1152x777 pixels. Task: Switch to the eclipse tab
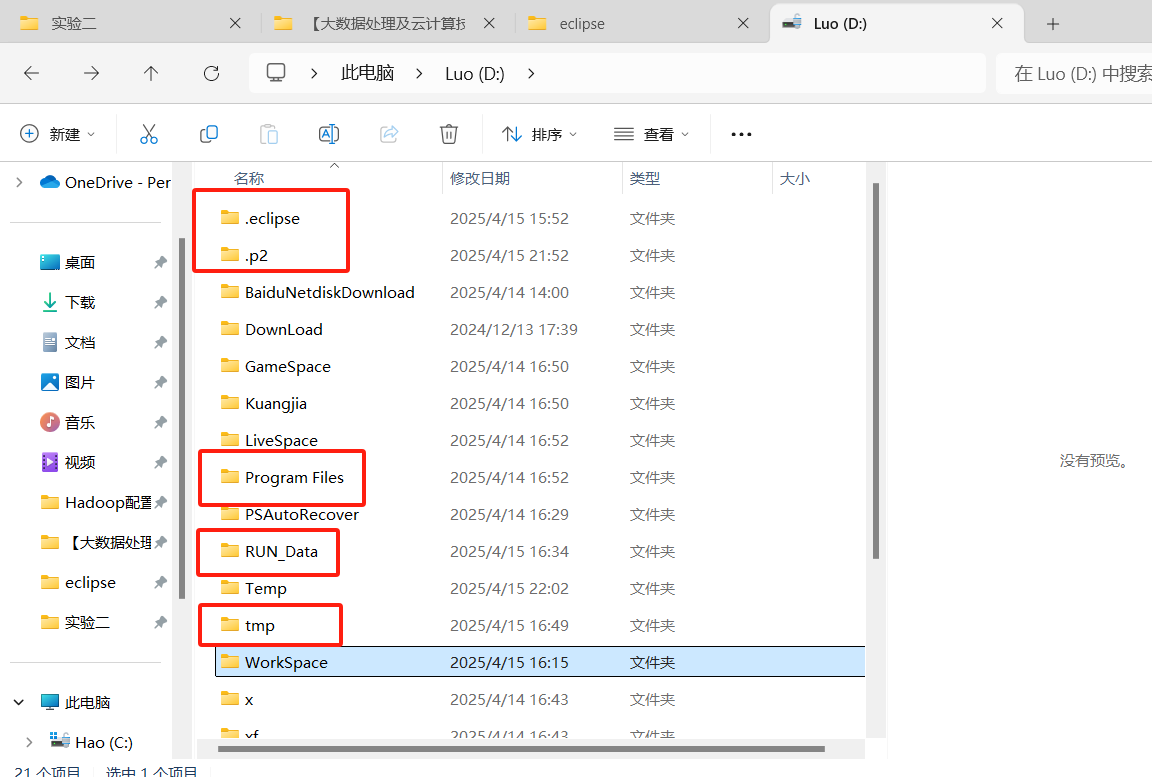(641, 24)
